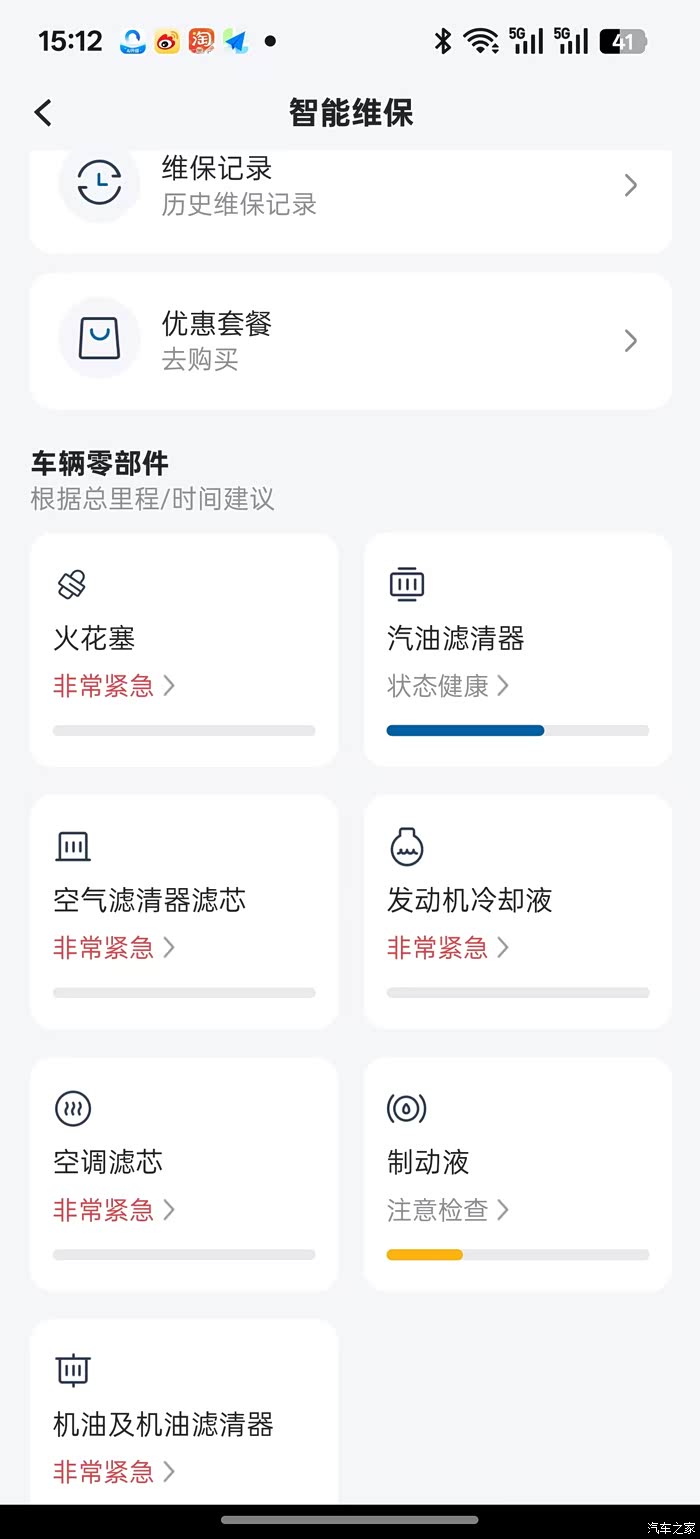Tap the shopping bag icon for 优惠套餐
Screen dimensions: 700x1539
[99, 340]
